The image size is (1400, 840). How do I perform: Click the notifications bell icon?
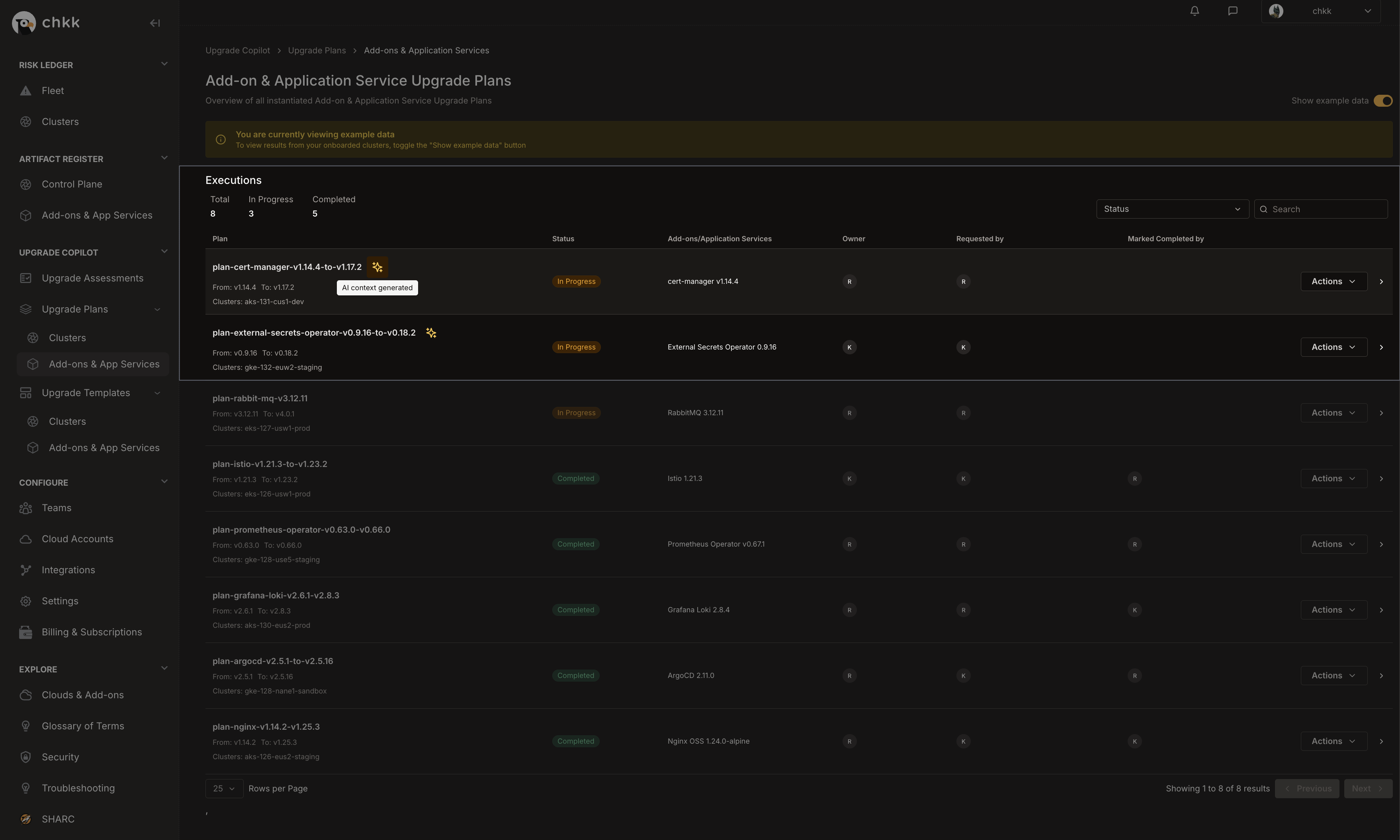(x=1195, y=11)
